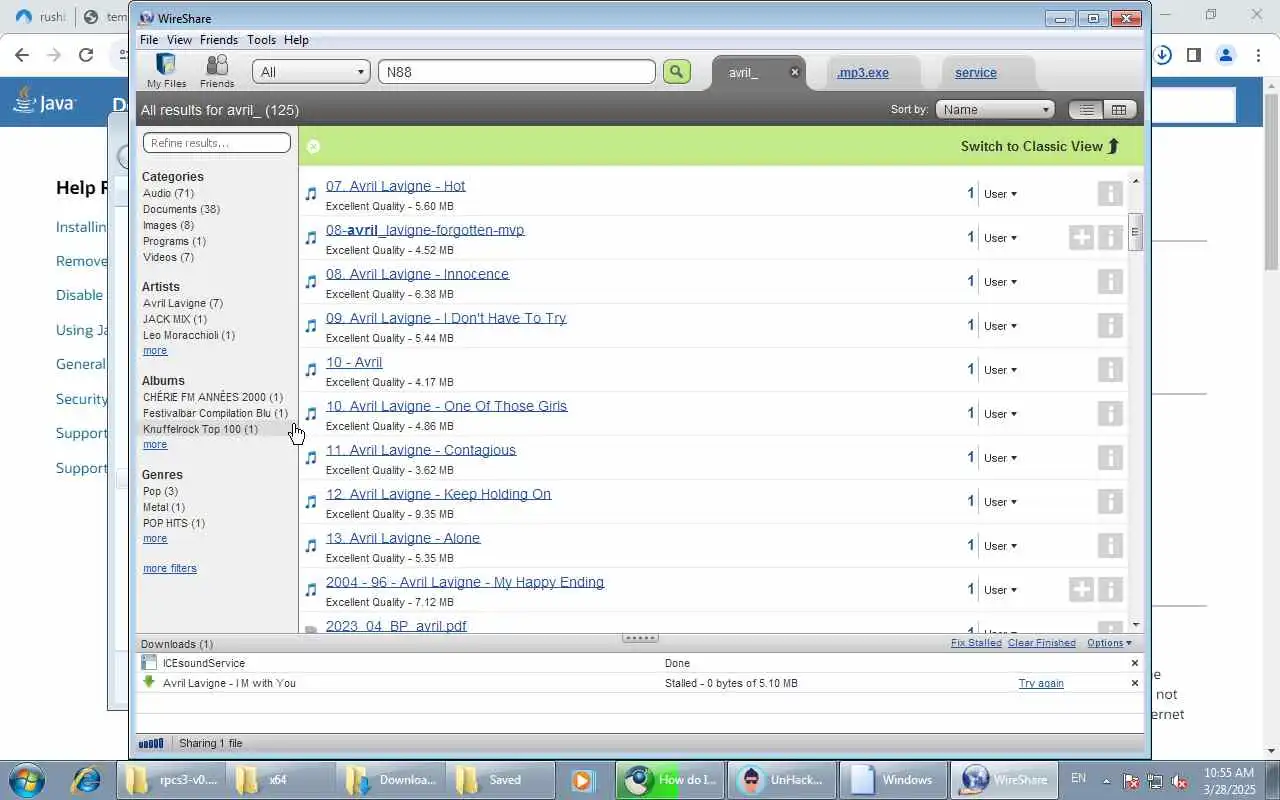Image resolution: width=1280 pixels, height=800 pixels.
Task: Show info for 11. Avril Lavigne - Contagious
Action: click(1110, 458)
